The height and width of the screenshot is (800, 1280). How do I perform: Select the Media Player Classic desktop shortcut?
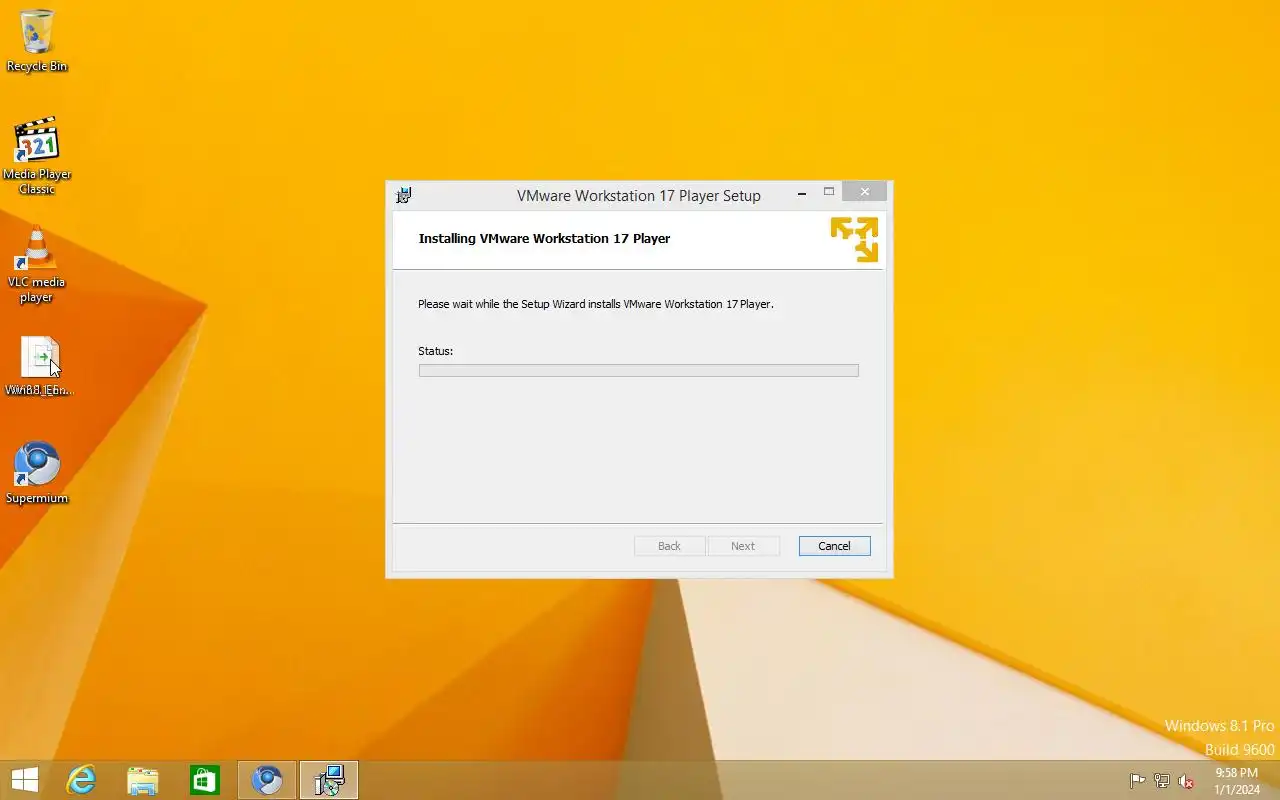point(37,155)
